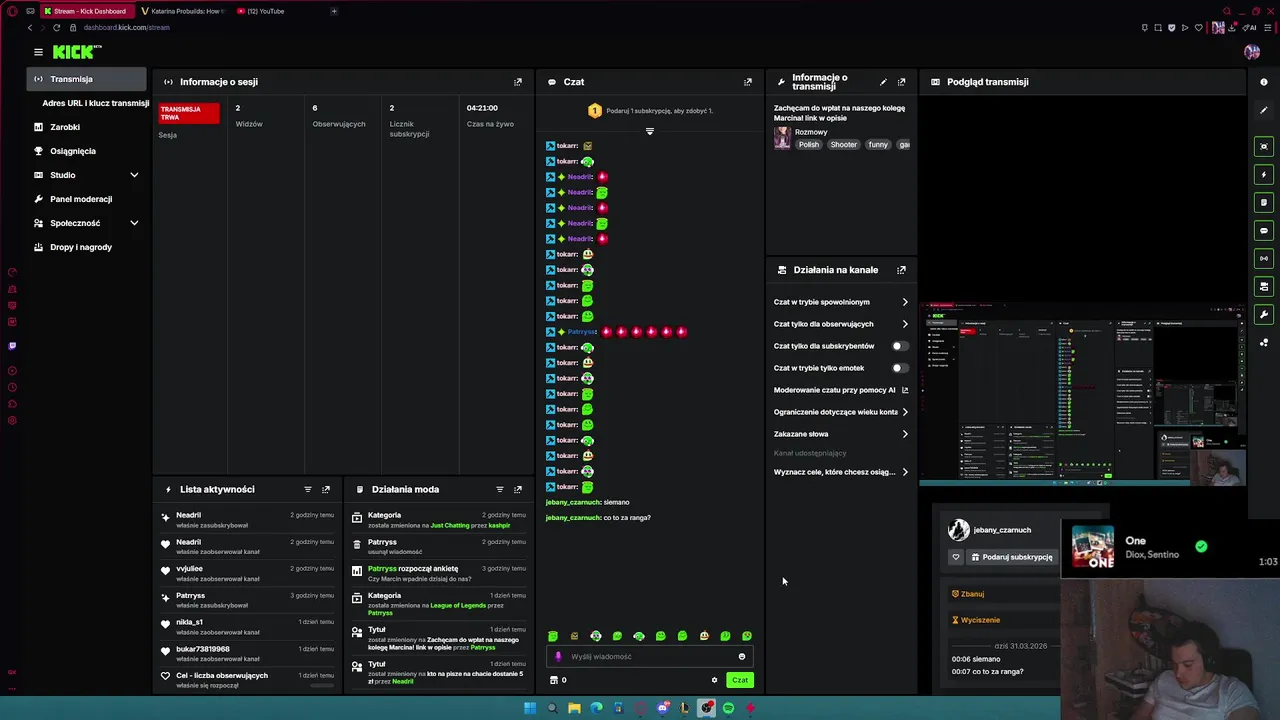Screen dimensions: 1280x720
Task: Click the speech bubble icon in right sidebar
Action: pyautogui.click(x=1264, y=231)
